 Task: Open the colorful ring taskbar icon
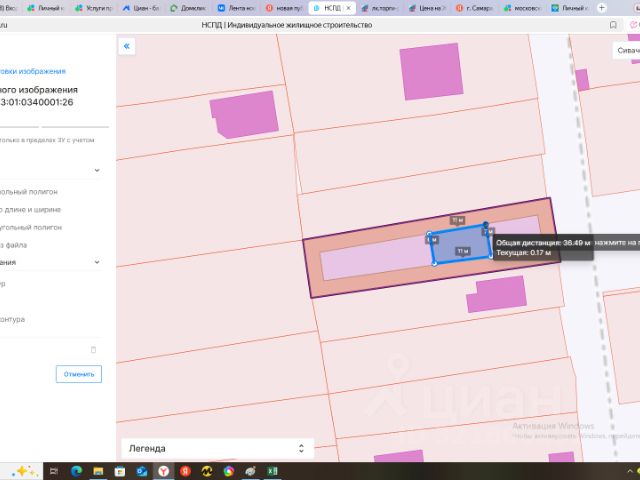coord(229,471)
